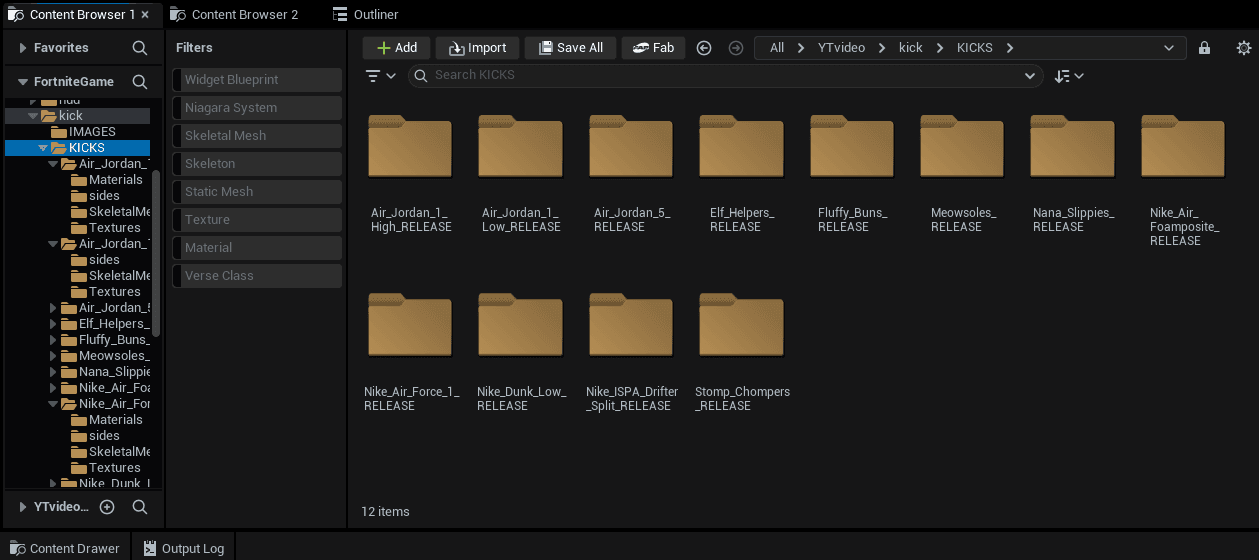Image resolution: width=1259 pixels, height=560 pixels.
Task: Click the navigate forward arrow icon
Action: 736,48
